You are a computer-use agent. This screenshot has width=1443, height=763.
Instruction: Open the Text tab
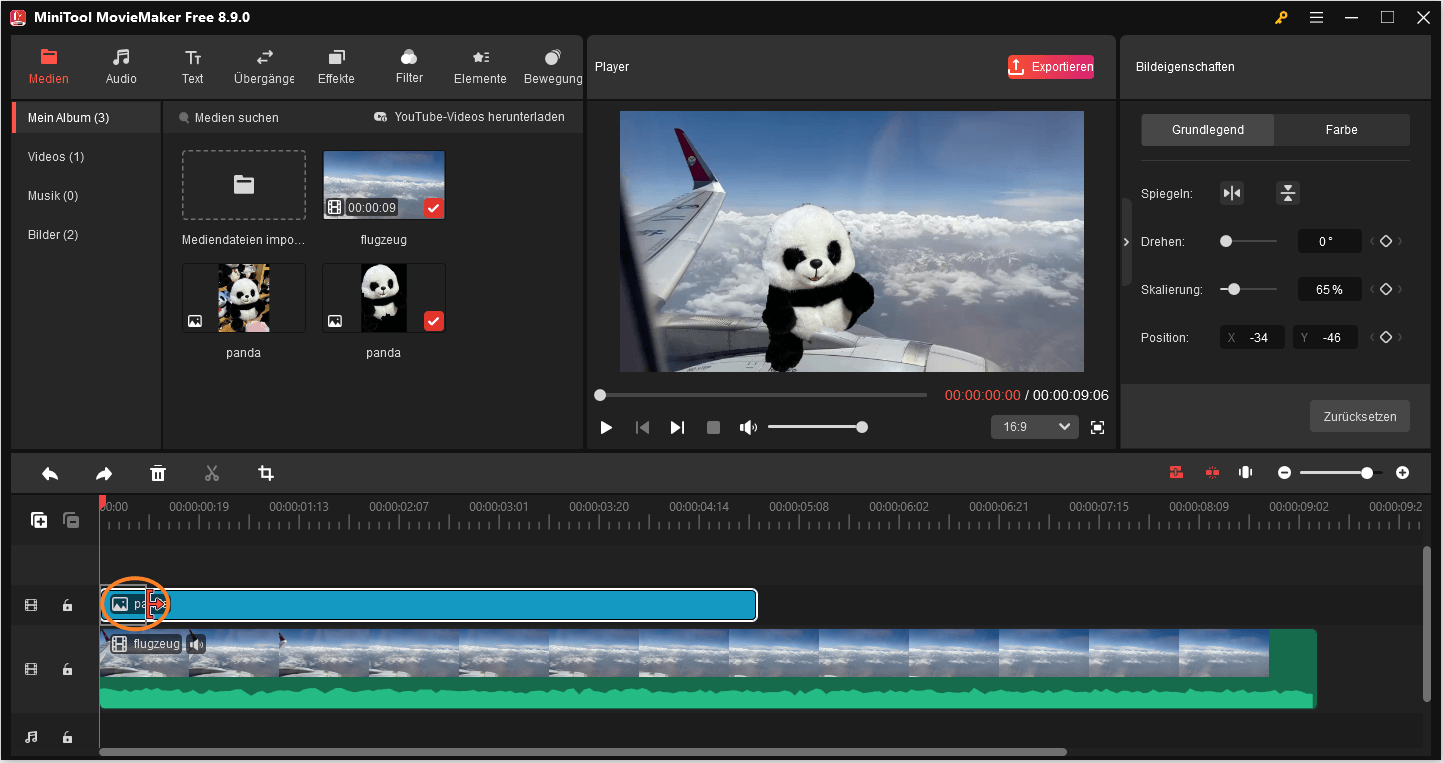tap(193, 67)
